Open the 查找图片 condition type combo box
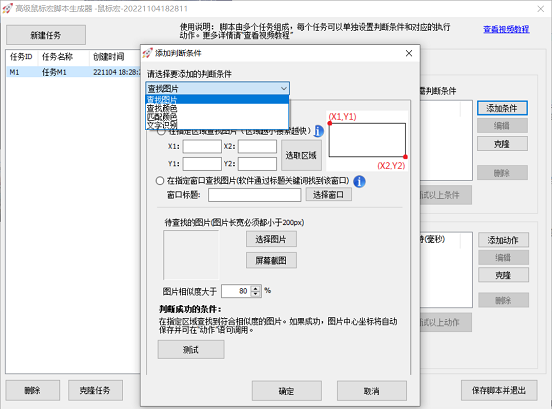 (x=218, y=88)
